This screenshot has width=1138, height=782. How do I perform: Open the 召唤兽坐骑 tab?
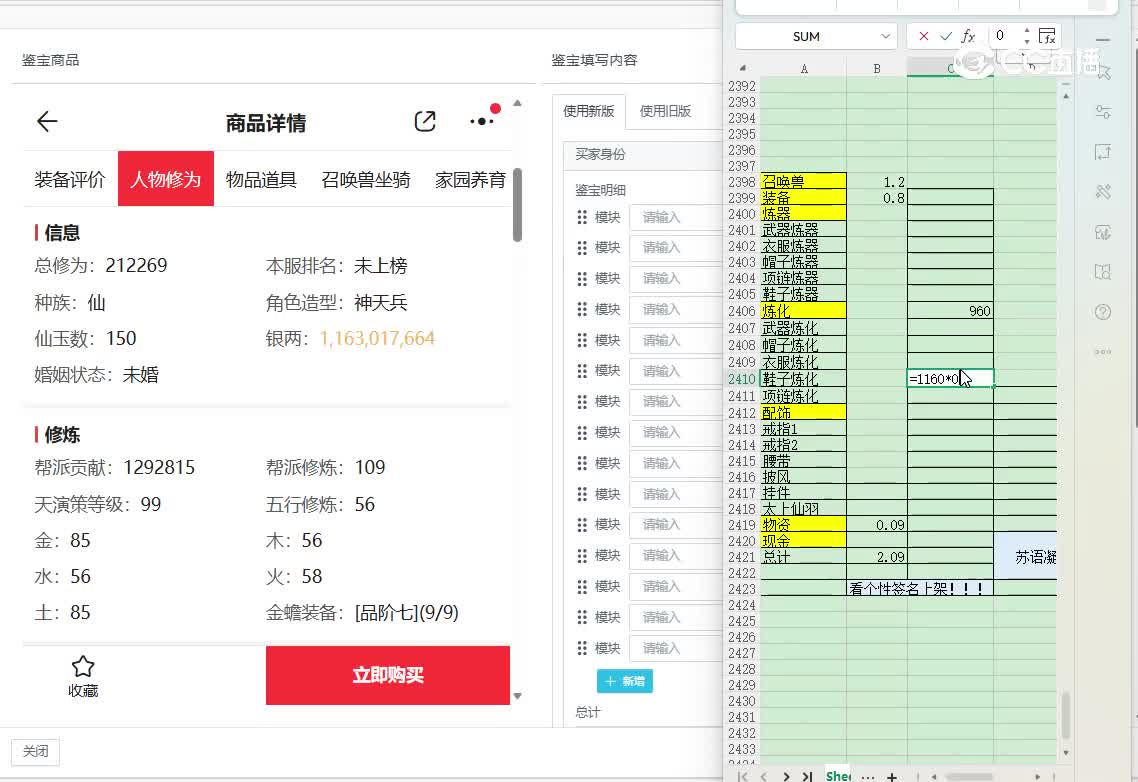coord(366,180)
